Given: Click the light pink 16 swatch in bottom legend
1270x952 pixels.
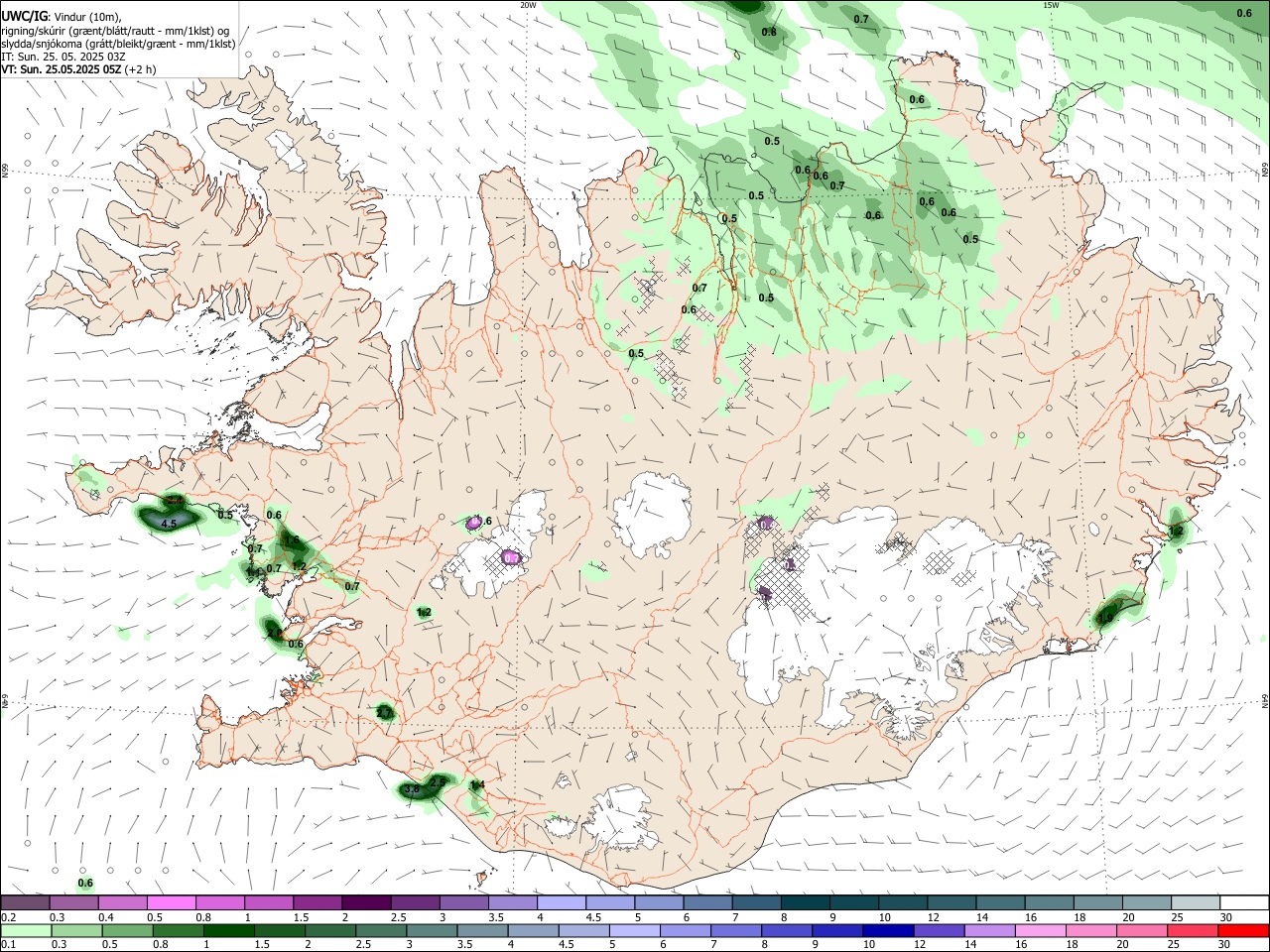Looking at the screenshot, I should pos(1040,930).
